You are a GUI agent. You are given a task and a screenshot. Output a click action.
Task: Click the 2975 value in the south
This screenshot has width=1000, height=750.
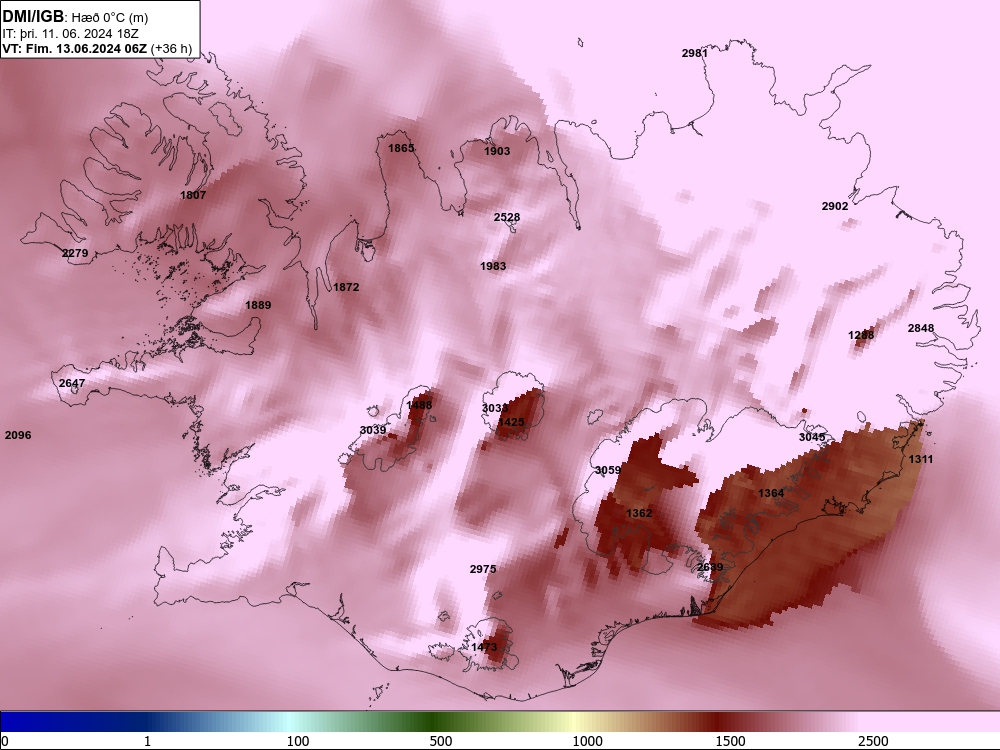click(x=483, y=570)
